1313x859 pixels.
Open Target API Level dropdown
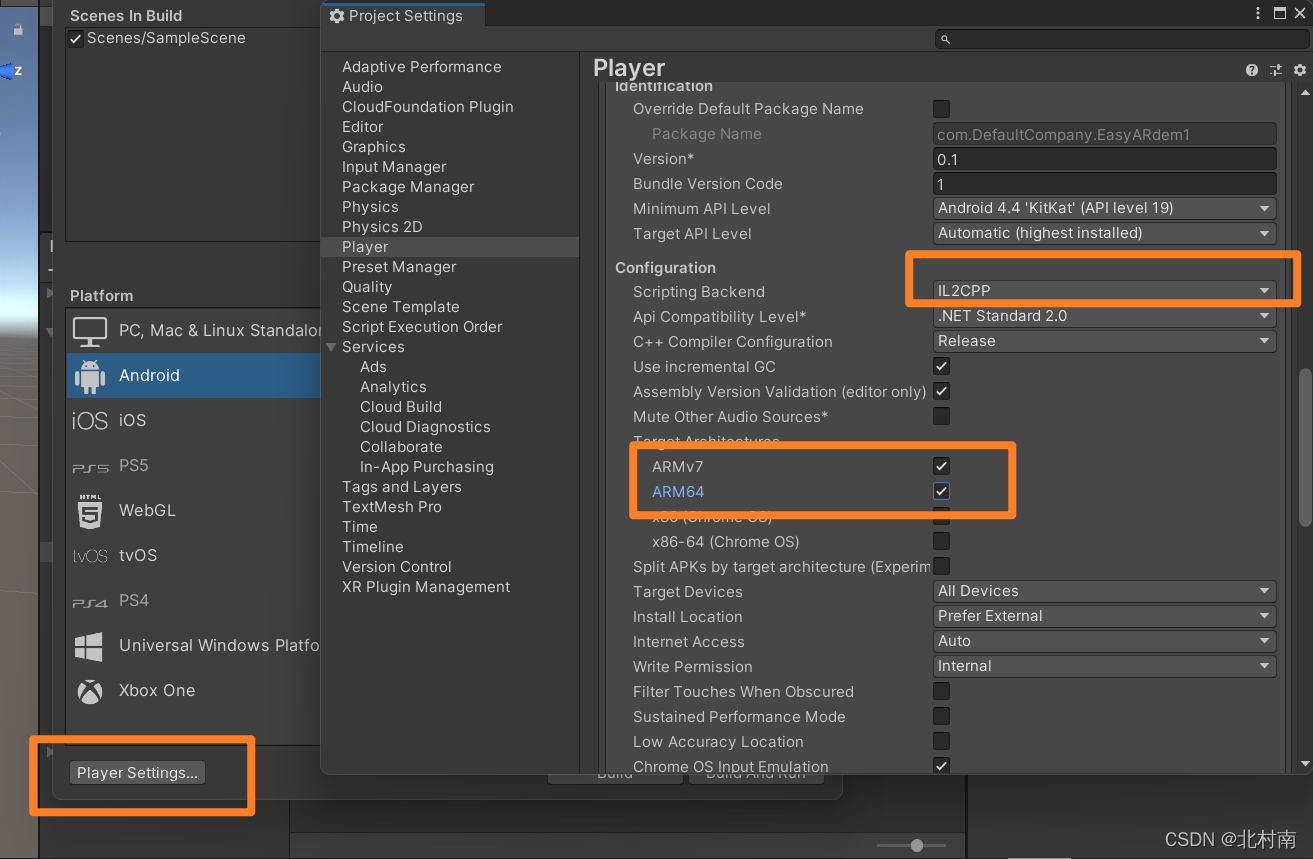pyautogui.click(x=1104, y=234)
